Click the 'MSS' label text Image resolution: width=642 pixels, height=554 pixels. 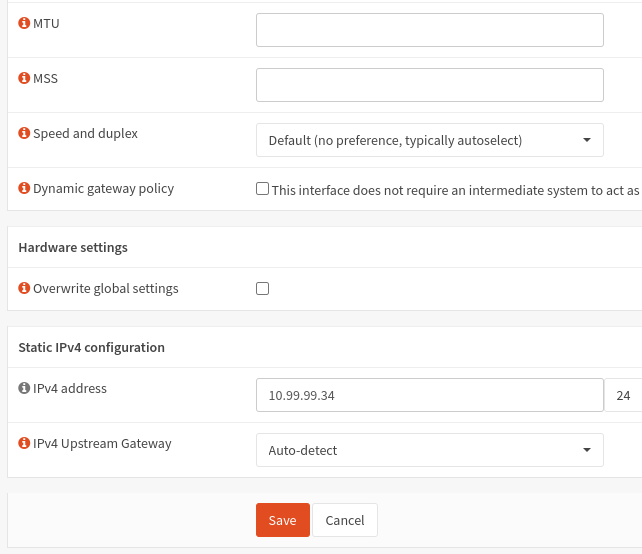coord(45,79)
